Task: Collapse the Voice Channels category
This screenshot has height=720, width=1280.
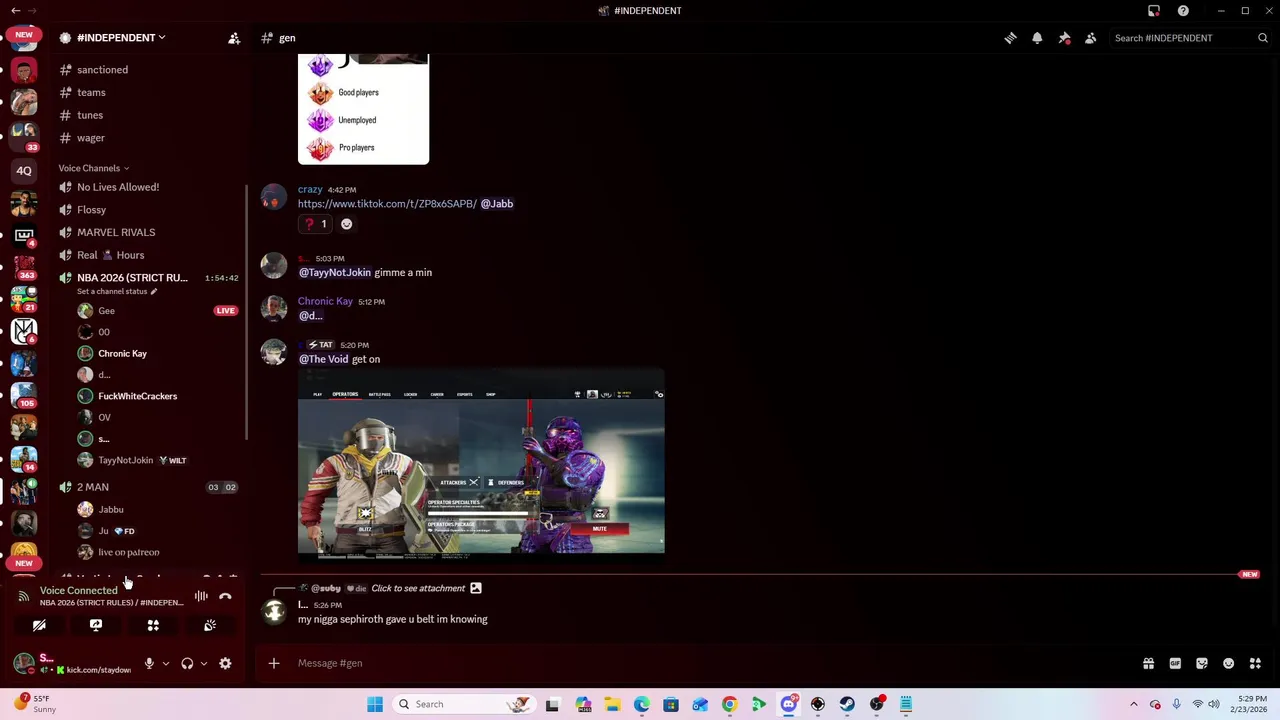Action: [x=93, y=168]
